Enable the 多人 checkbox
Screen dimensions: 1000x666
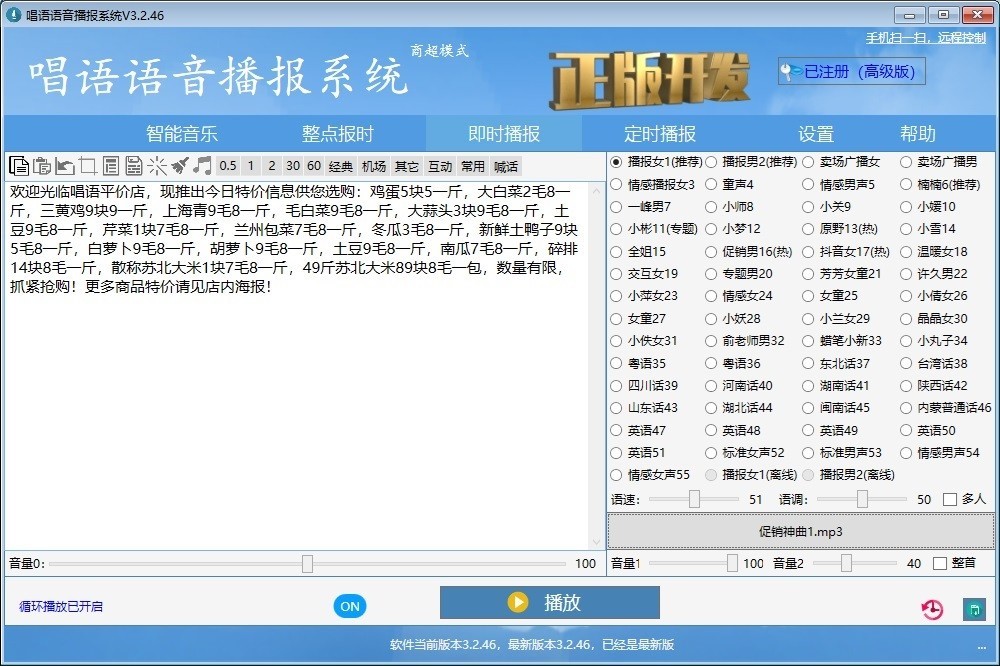click(x=950, y=499)
